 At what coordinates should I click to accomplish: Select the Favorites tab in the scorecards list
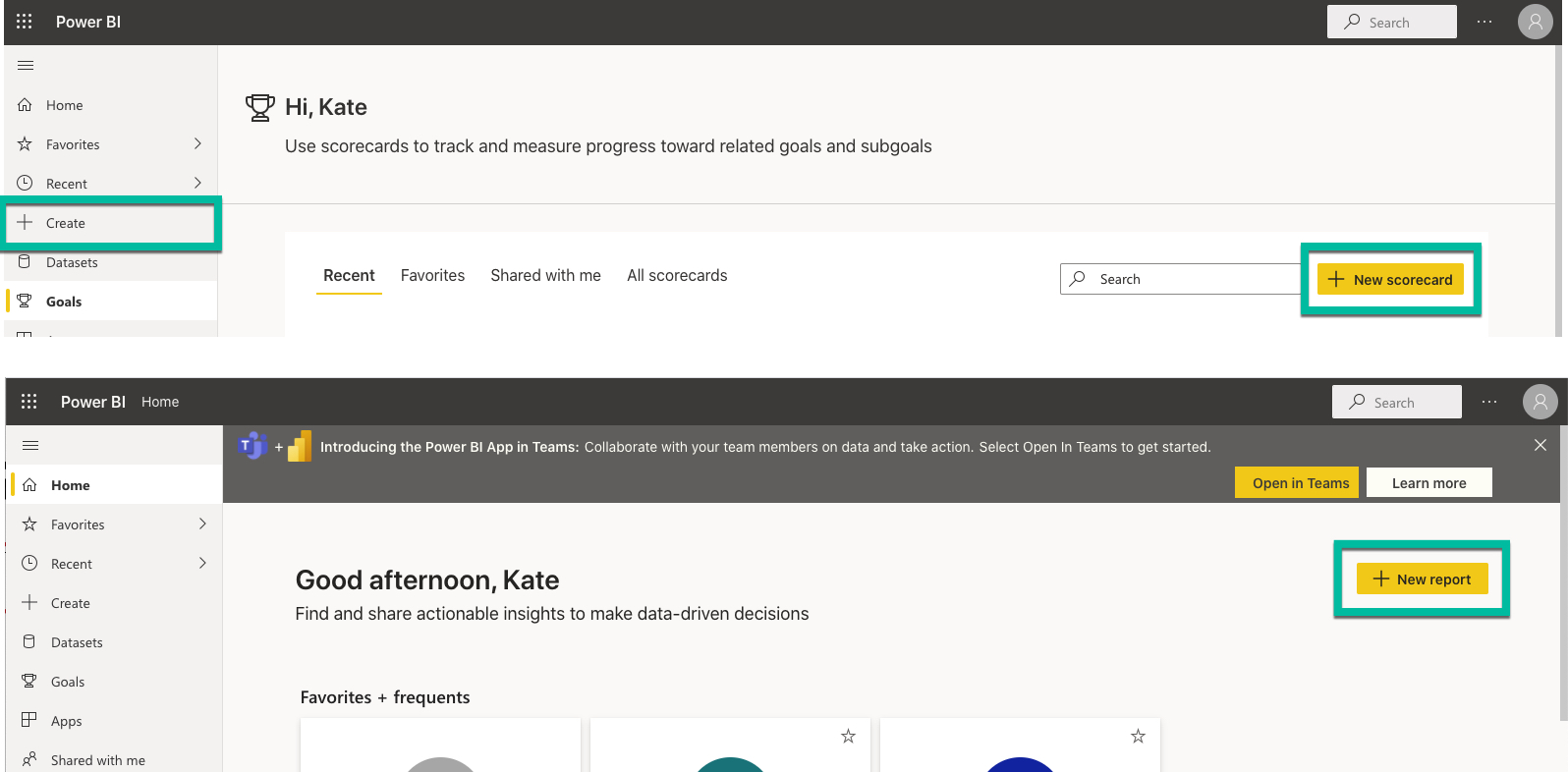point(432,276)
